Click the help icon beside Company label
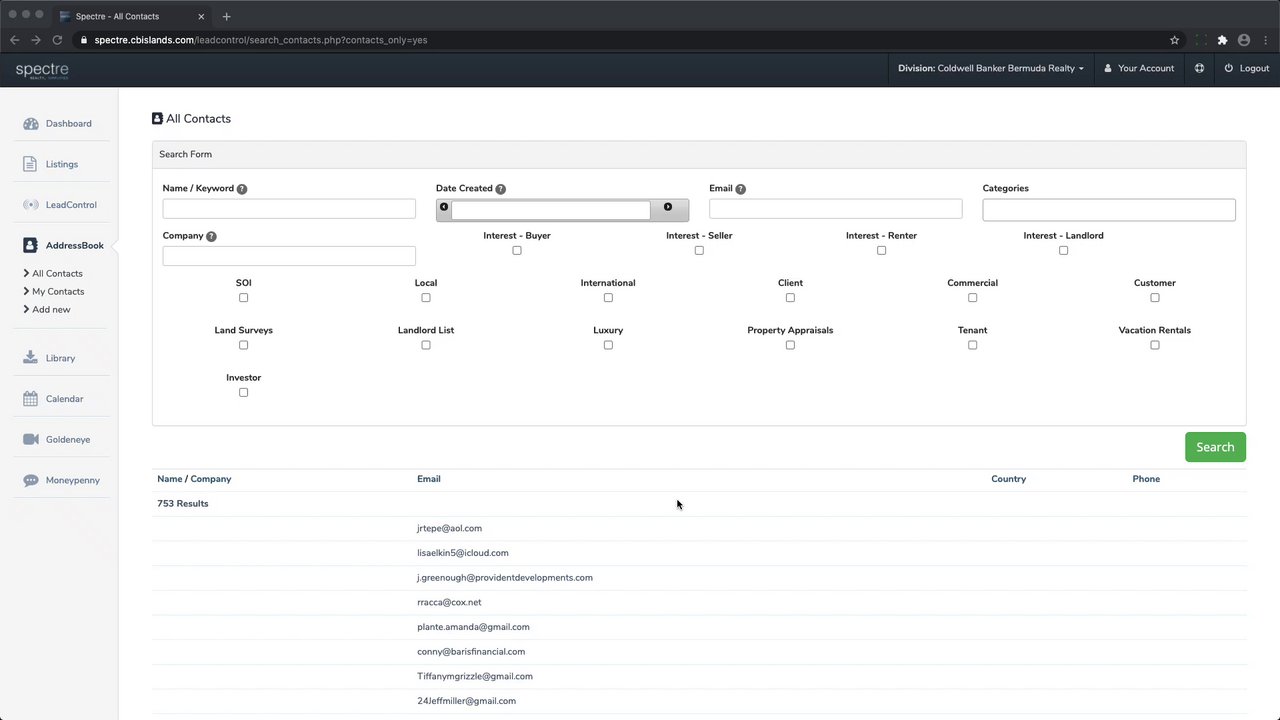 (211, 236)
